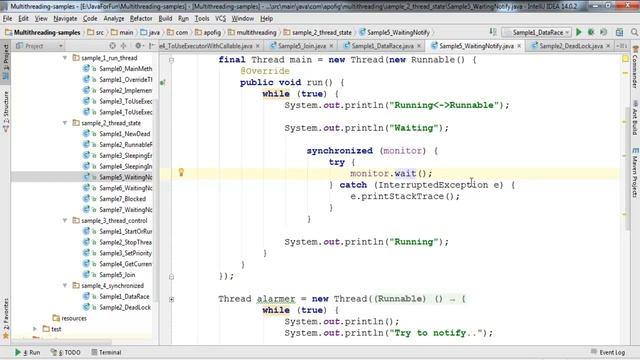Click the apofig breadcrumb
Viewport: 640px width, 360px height.
[208, 32]
